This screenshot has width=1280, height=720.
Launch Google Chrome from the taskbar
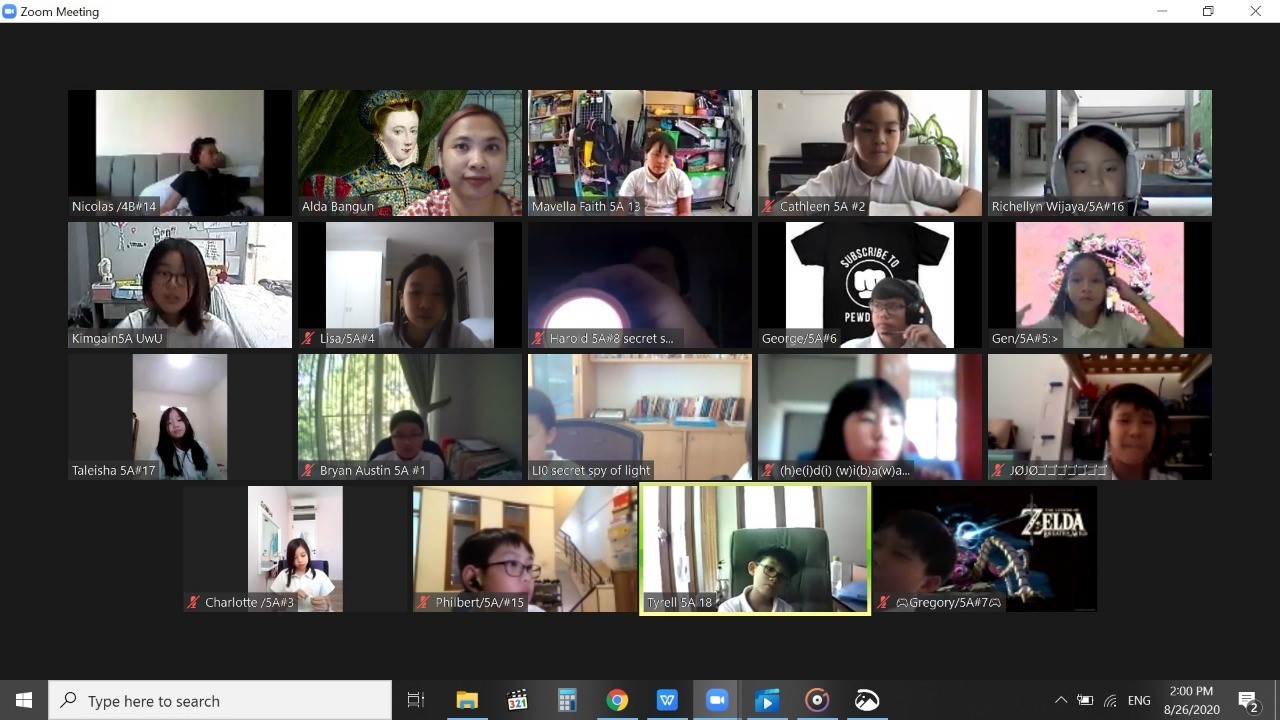tap(617, 700)
